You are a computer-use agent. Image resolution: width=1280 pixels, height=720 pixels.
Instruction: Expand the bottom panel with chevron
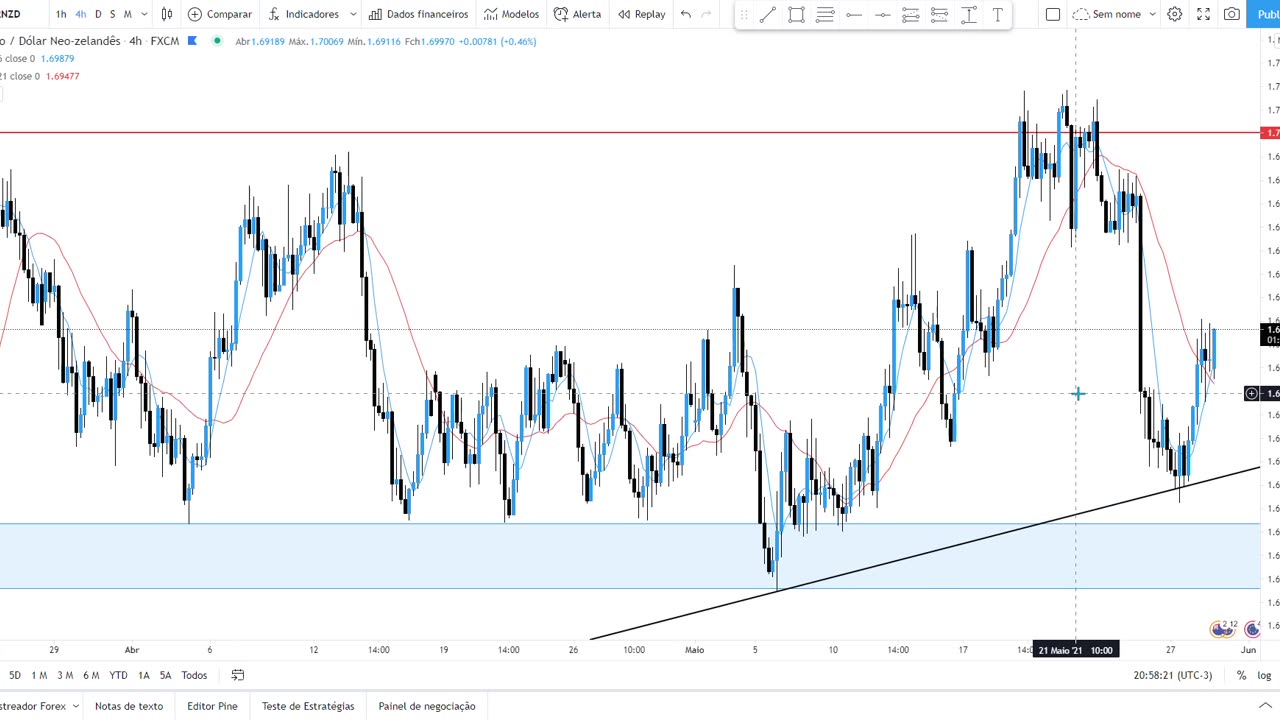tap(1265, 706)
